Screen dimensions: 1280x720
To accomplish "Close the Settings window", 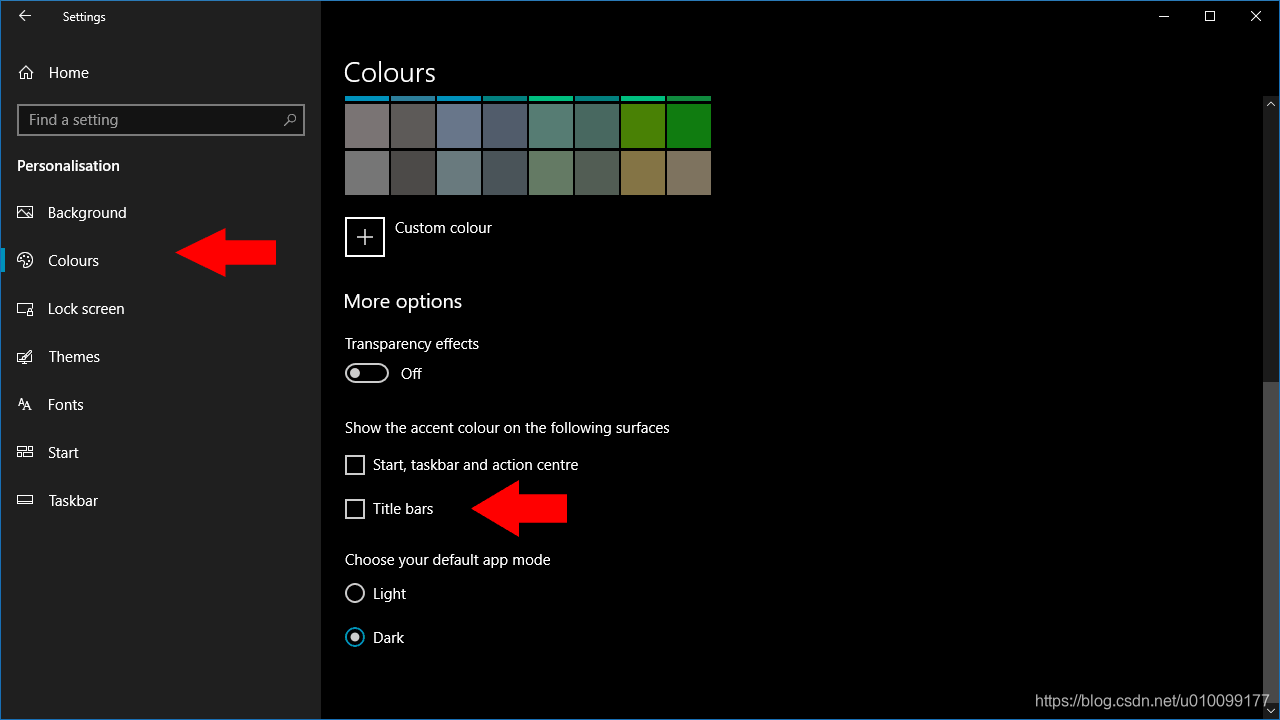I will coord(1256,16).
